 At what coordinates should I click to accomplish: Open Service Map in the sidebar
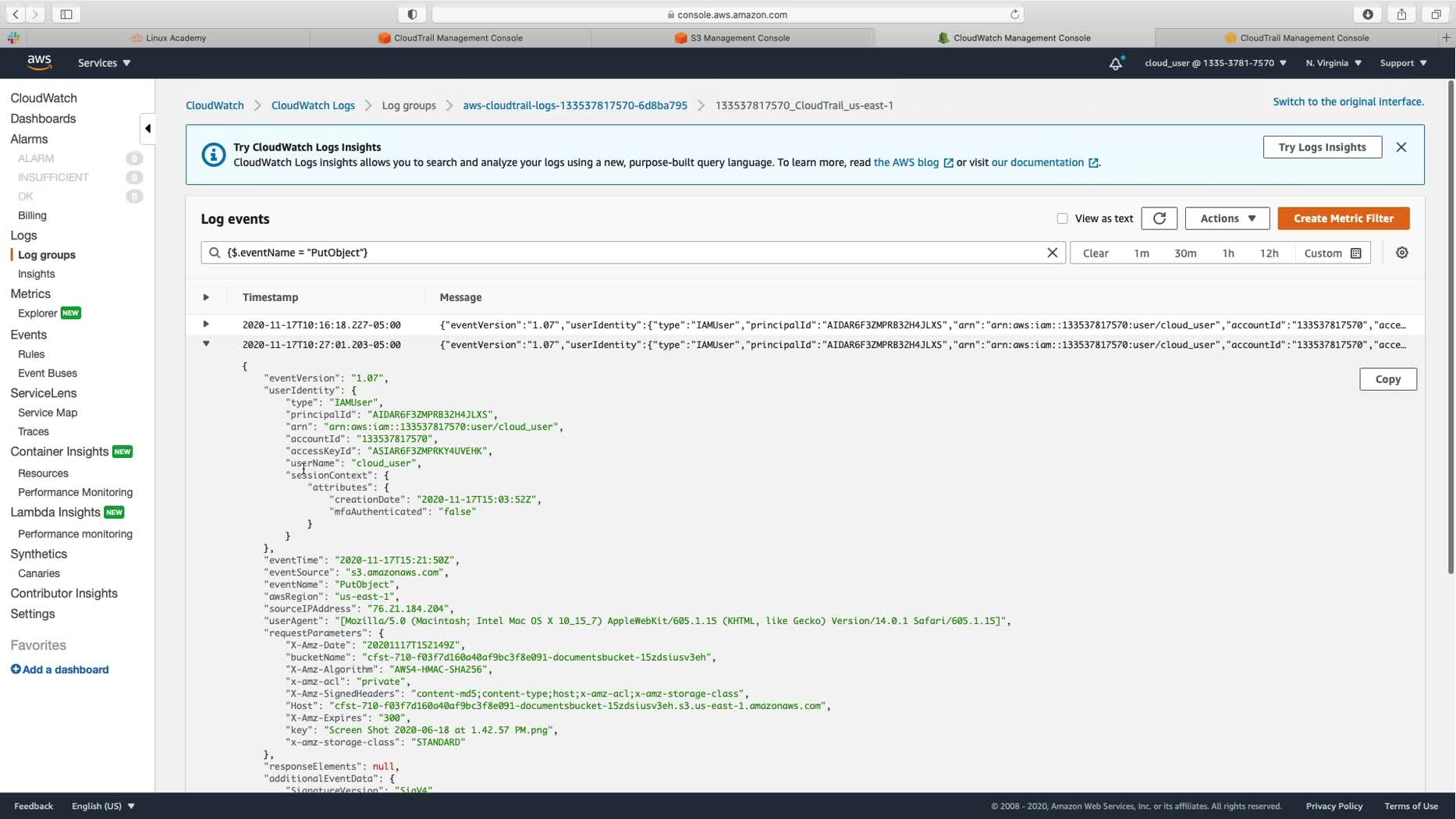pos(48,413)
